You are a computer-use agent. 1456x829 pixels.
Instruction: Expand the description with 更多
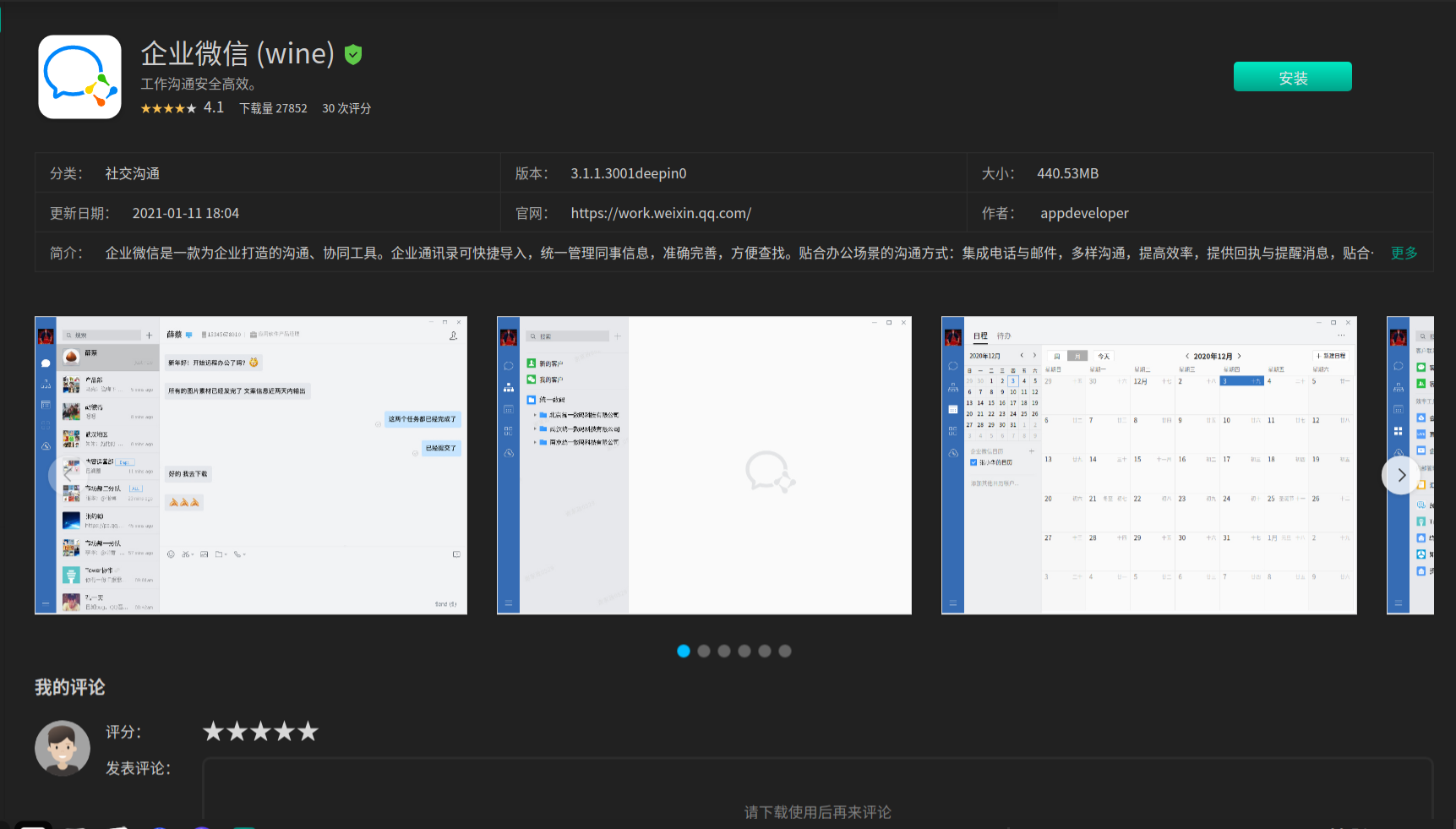pos(1404,253)
